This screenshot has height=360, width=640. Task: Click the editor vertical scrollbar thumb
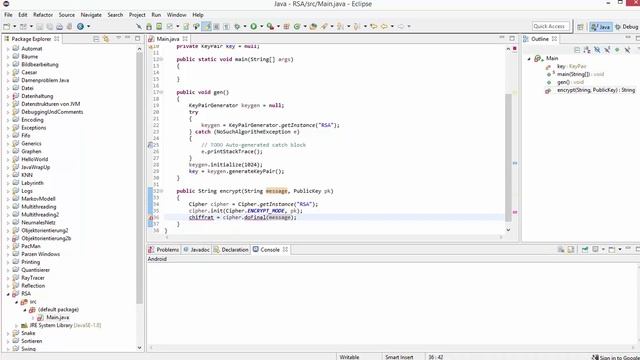(508, 157)
